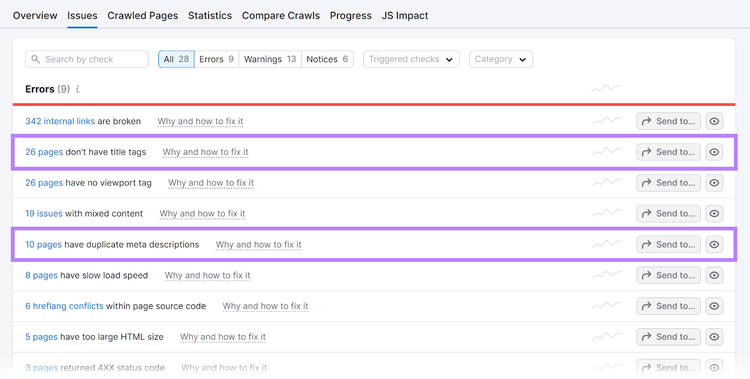Screen dimensions: 750x379
Task: Switch to the Crawled Pages tab
Action: click(143, 15)
